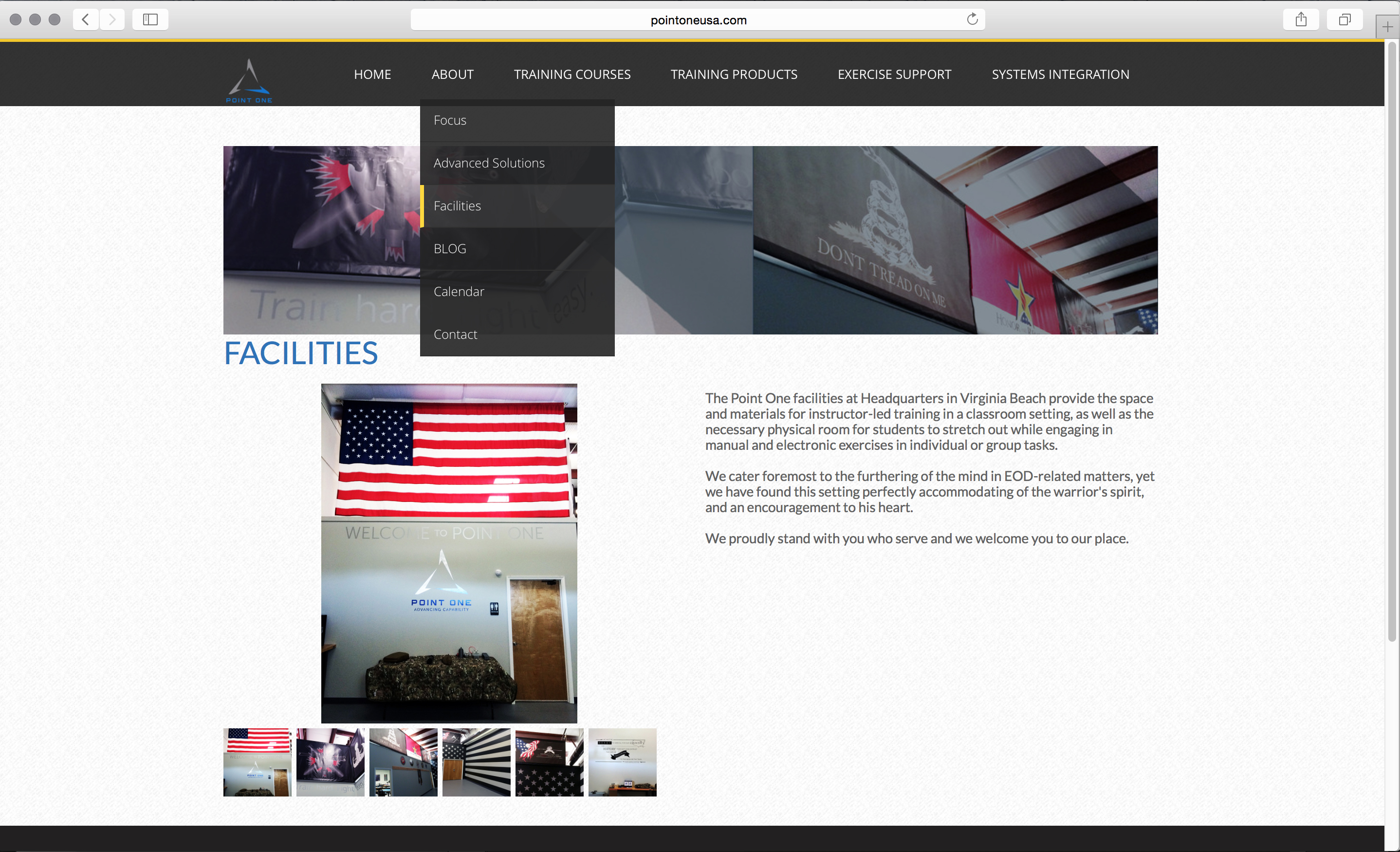Select Focus in the About dropdown
The height and width of the screenshot is (852, 1400).
(450, 120)
